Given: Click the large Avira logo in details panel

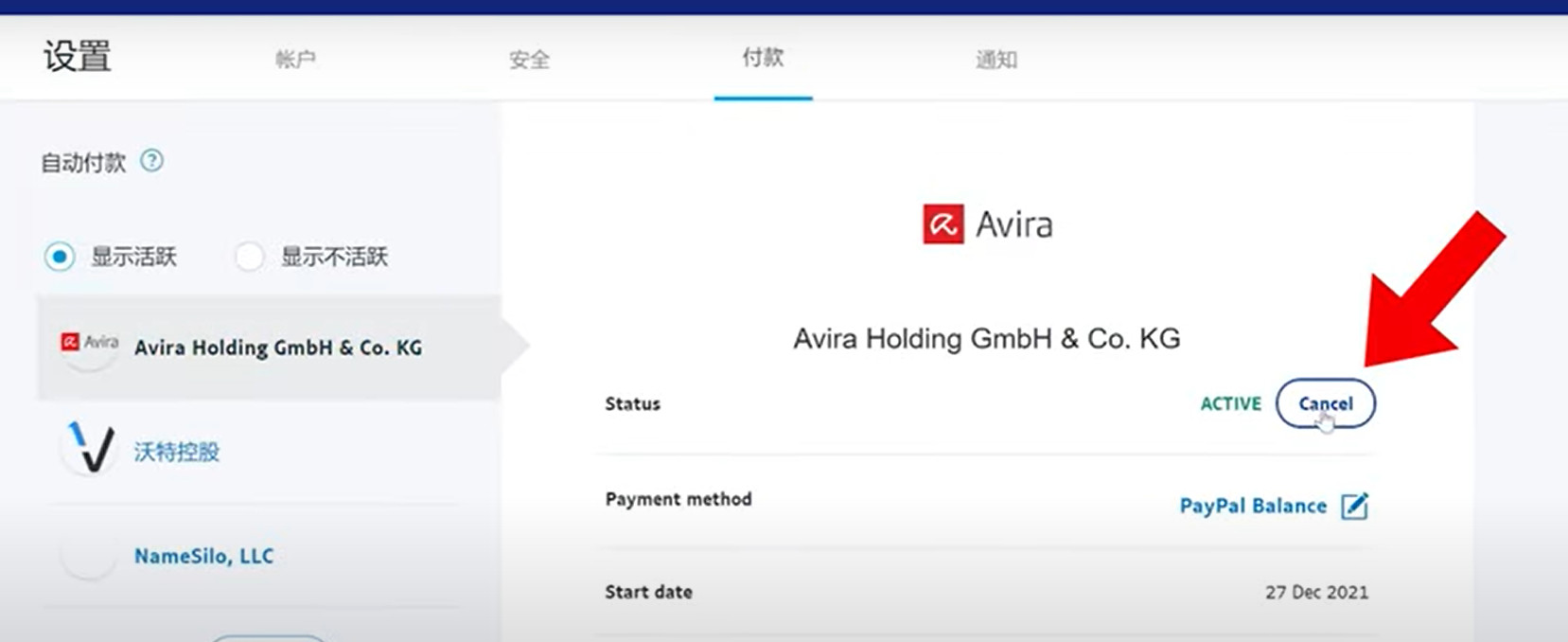Looking at the screenshot, I should point(943,224).
